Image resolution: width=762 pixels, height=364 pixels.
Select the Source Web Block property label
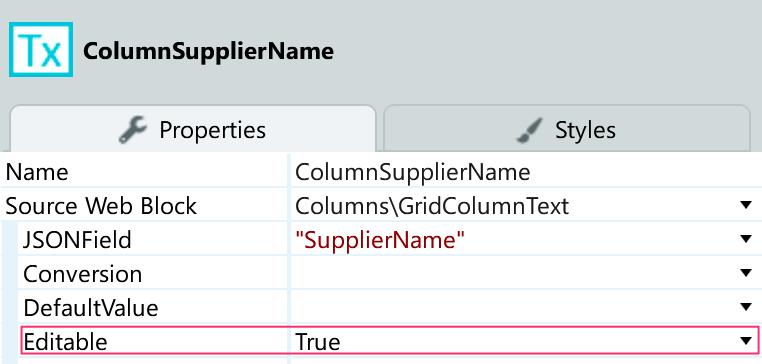[101, 206]
